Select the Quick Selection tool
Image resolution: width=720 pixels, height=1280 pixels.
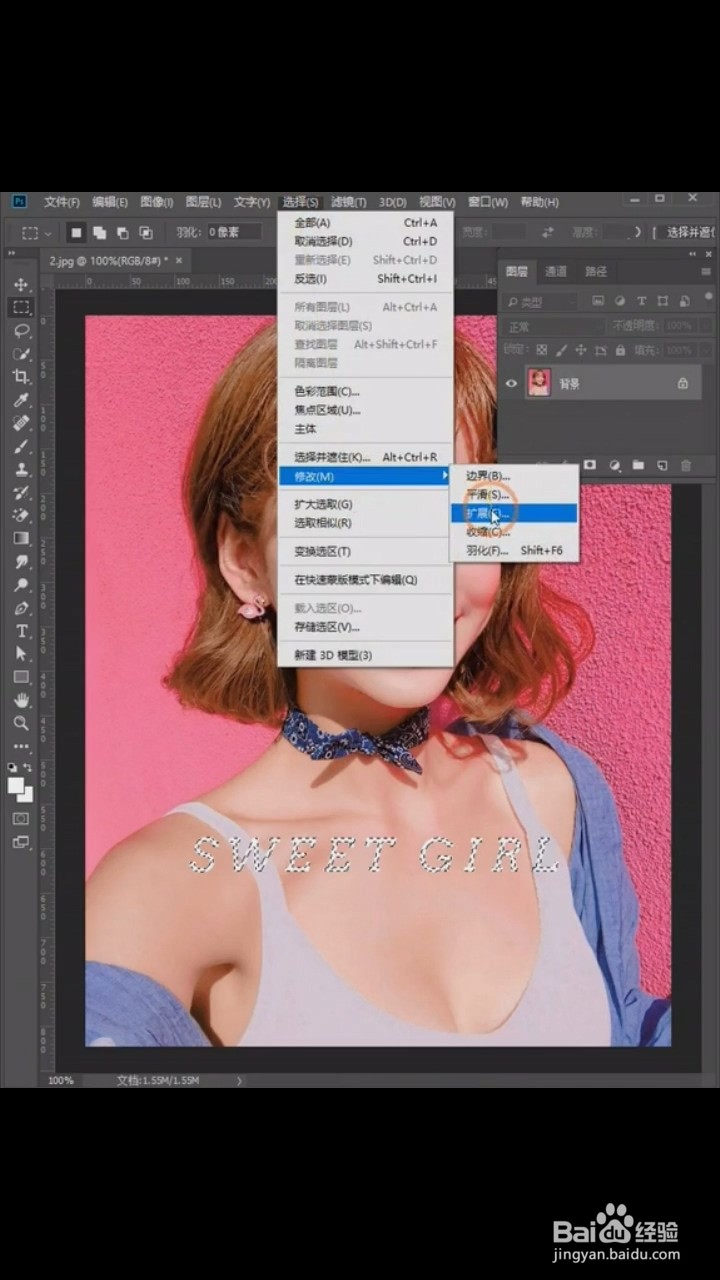point(21,353)
